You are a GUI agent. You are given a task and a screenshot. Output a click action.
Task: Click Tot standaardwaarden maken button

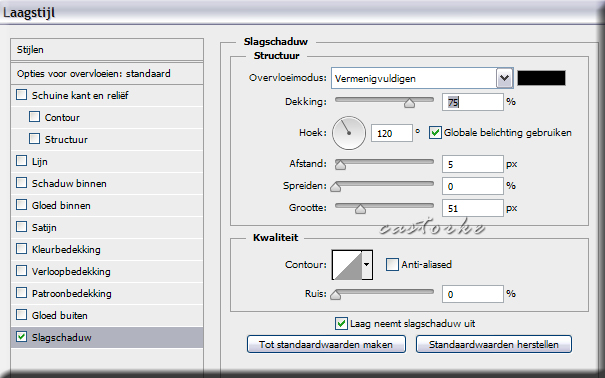(326, 344)
